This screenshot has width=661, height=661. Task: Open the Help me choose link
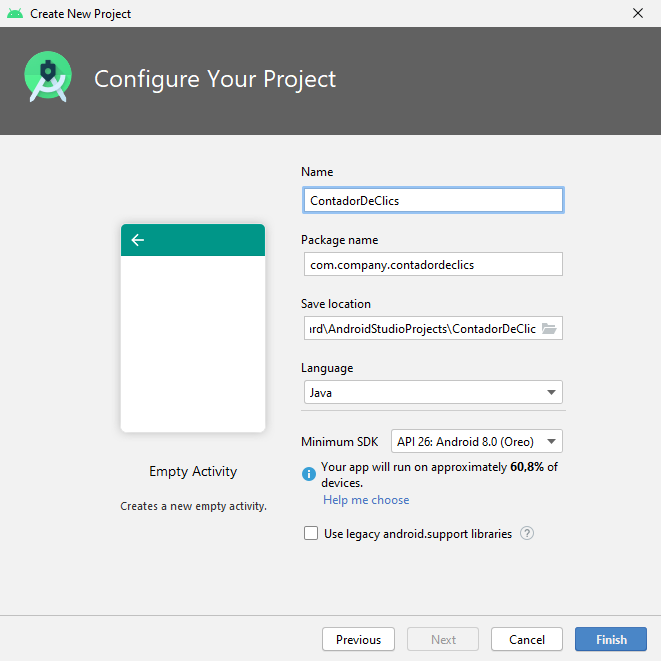tap(366, 500)
